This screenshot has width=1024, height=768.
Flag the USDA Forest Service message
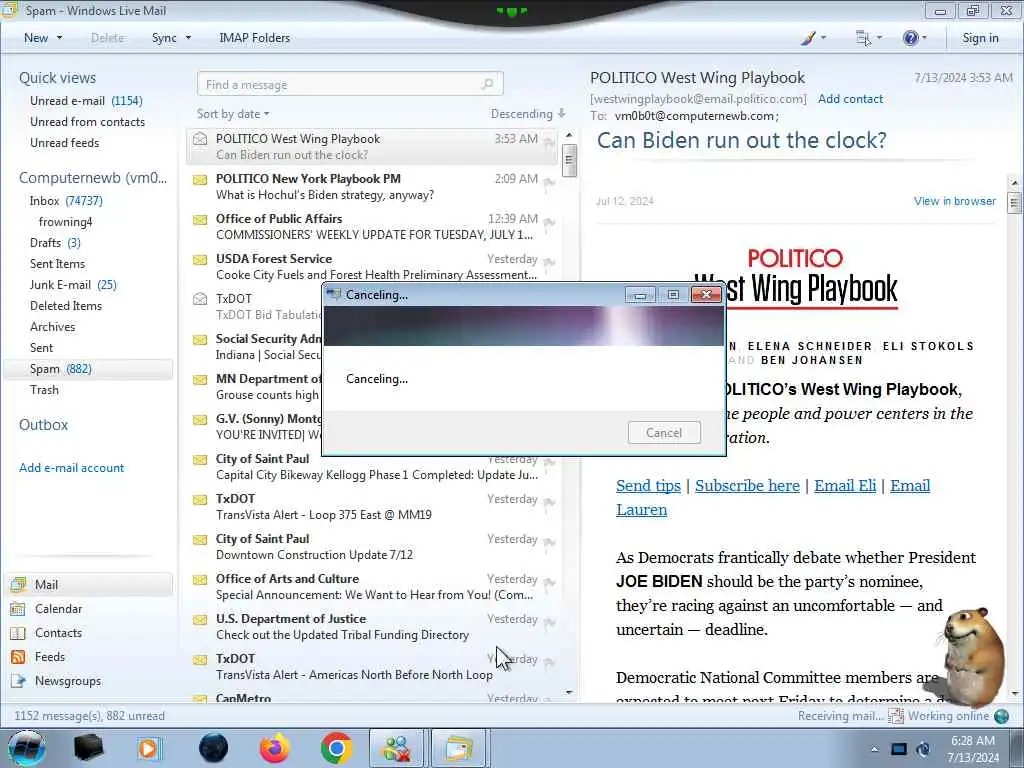pos(549,262)
